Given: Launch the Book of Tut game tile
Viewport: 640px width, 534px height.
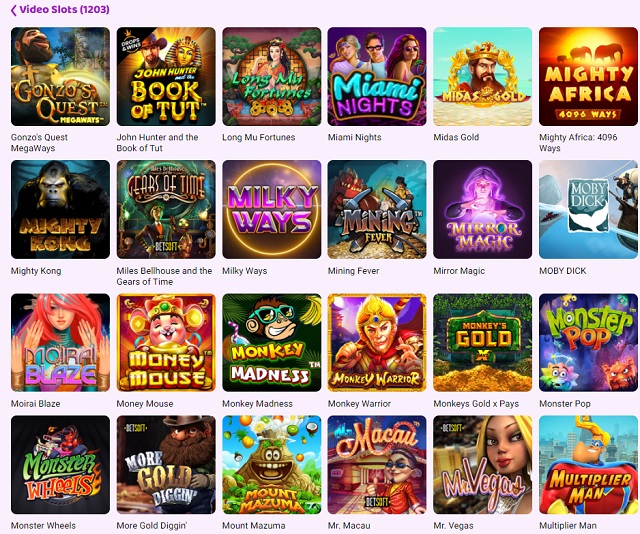Looking at the screenshot, I should click(x=166, y=76).
